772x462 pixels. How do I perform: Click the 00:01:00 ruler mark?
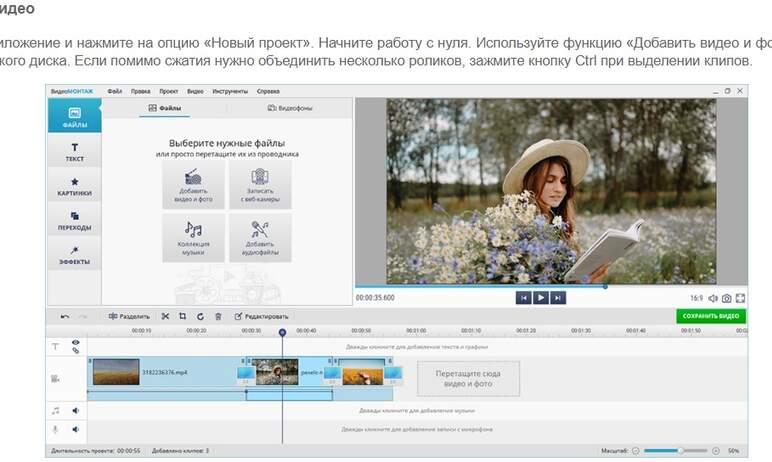click(x=416, y=330)
